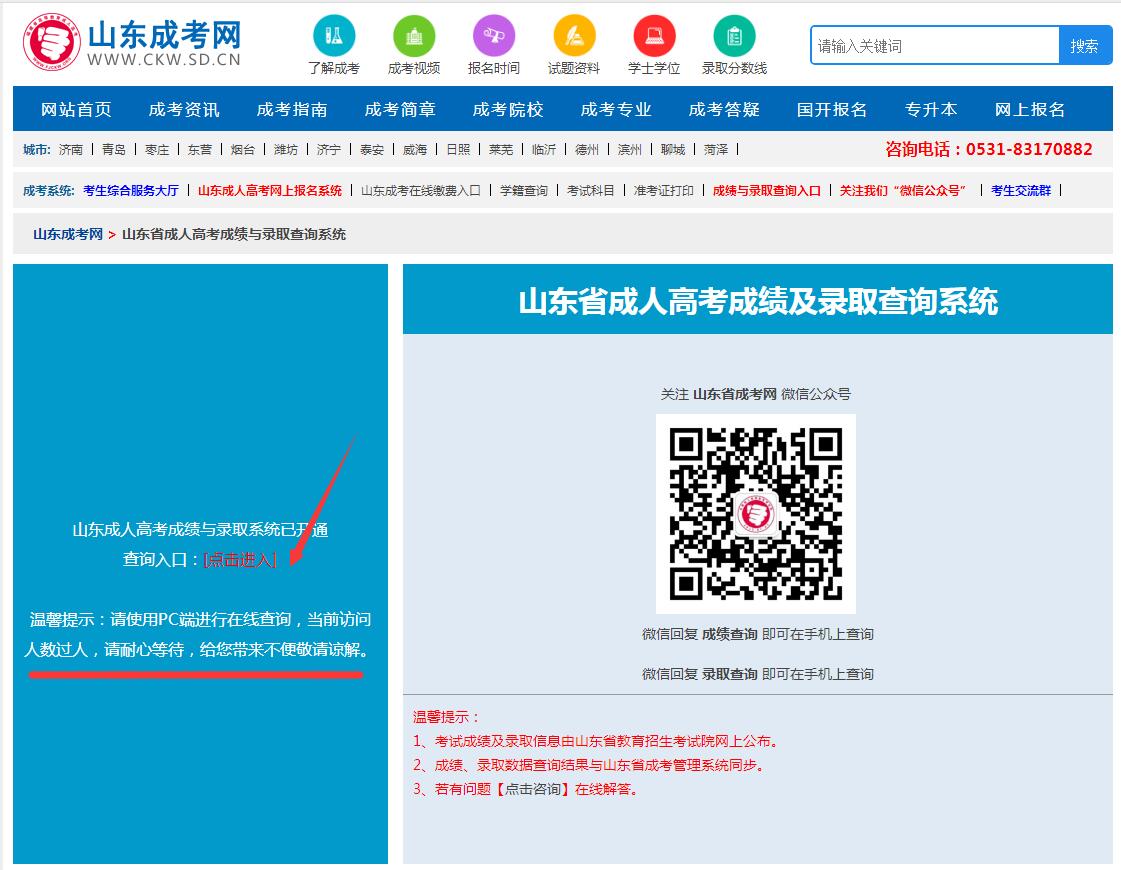Click the 咨询电话 0531-83170882 text
Image resolution: width=1121 pixels, height=870 pixels.
coord(989,149)
